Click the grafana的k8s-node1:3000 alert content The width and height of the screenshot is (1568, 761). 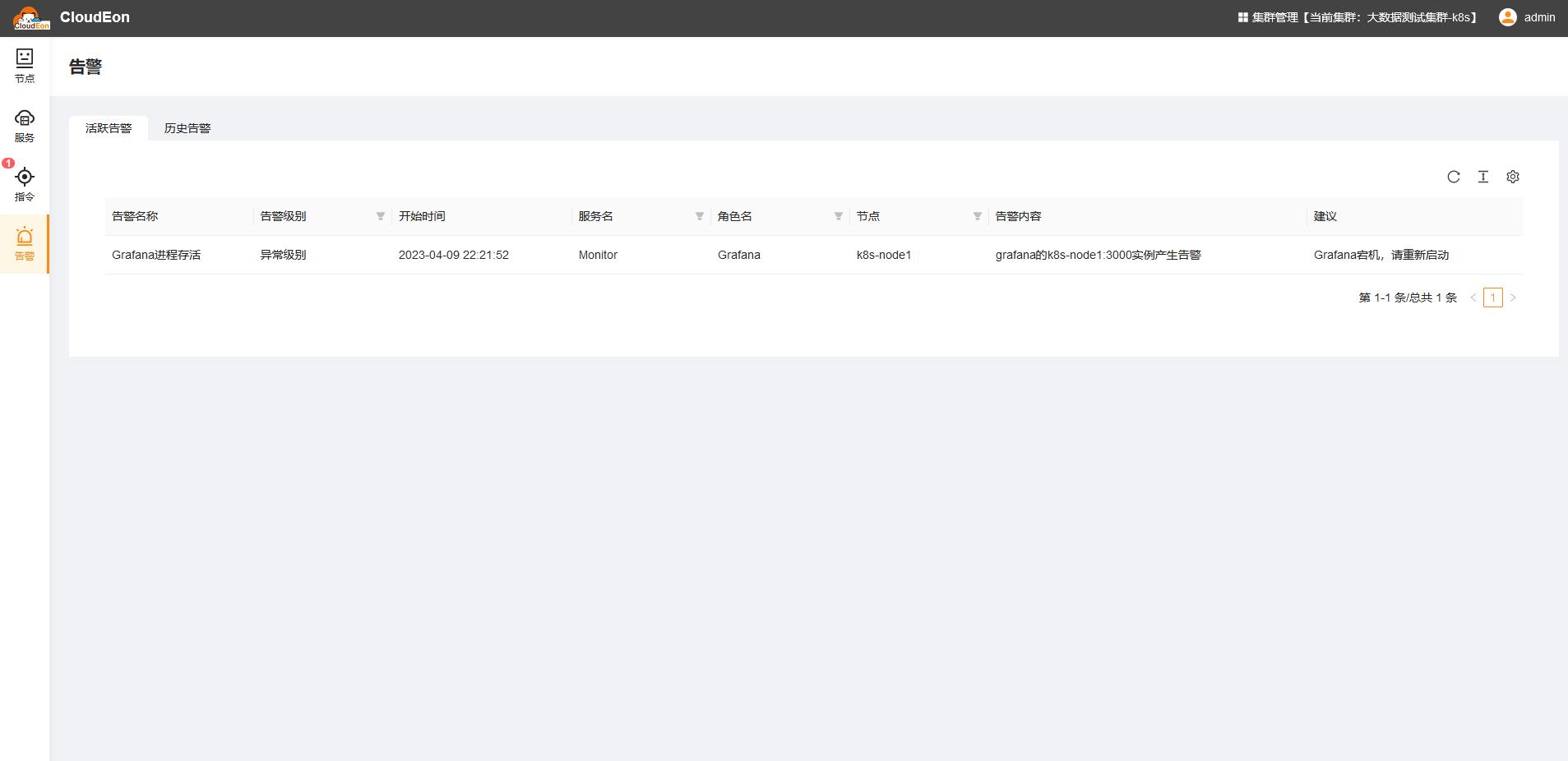pos(1099,255)
